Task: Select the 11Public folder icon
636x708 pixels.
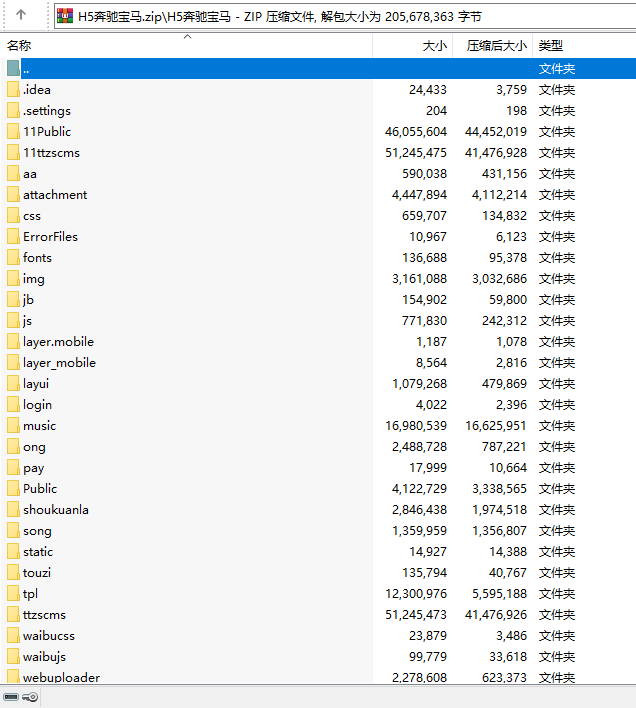Action: click(x=13, y=131)
